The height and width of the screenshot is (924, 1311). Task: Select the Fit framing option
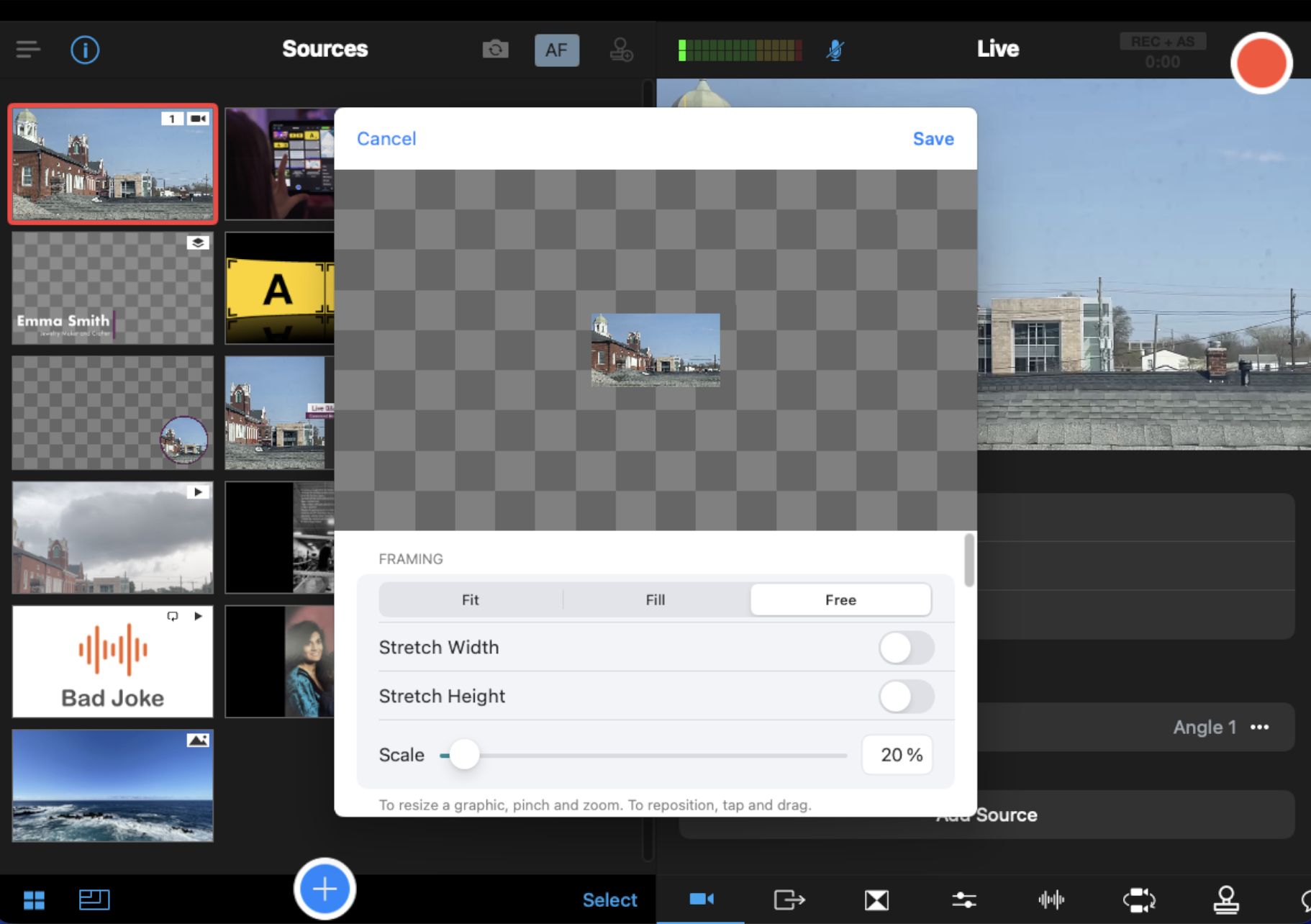pos(471,600)
